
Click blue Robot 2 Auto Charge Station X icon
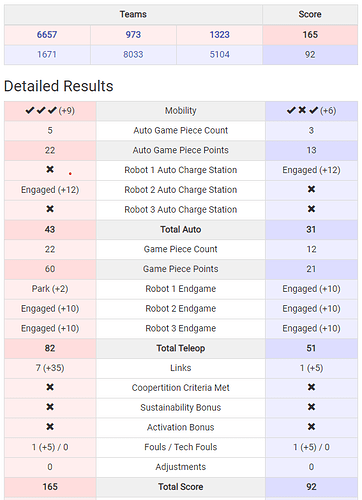[311, 189]
